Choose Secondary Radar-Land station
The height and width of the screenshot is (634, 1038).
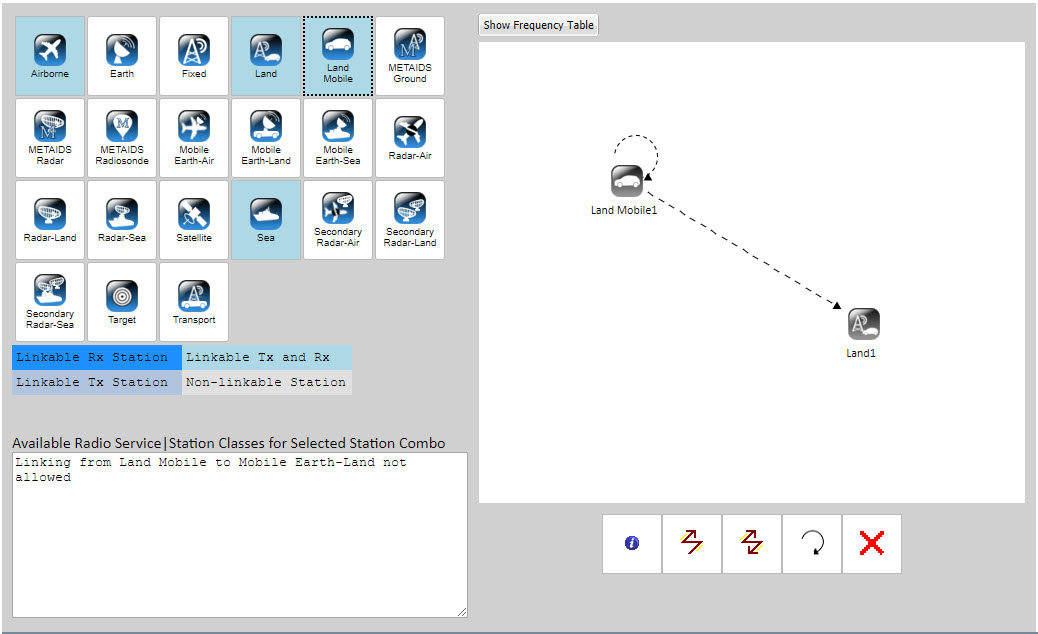410,220
